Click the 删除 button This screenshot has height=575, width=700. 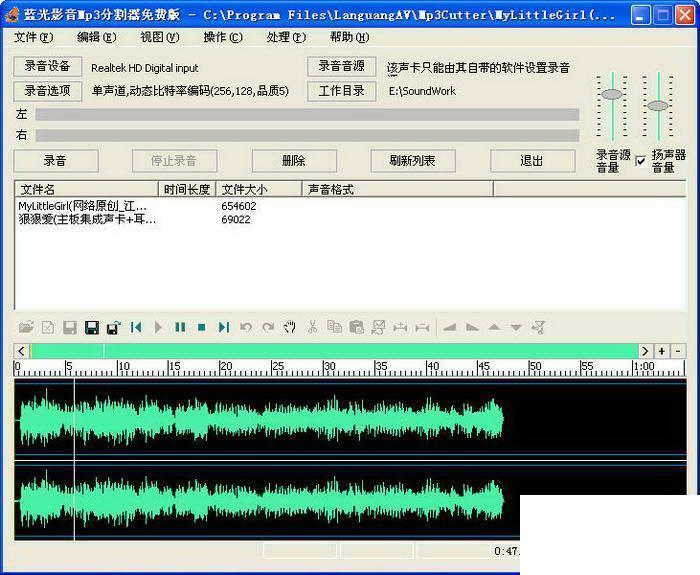pos(294,161)
